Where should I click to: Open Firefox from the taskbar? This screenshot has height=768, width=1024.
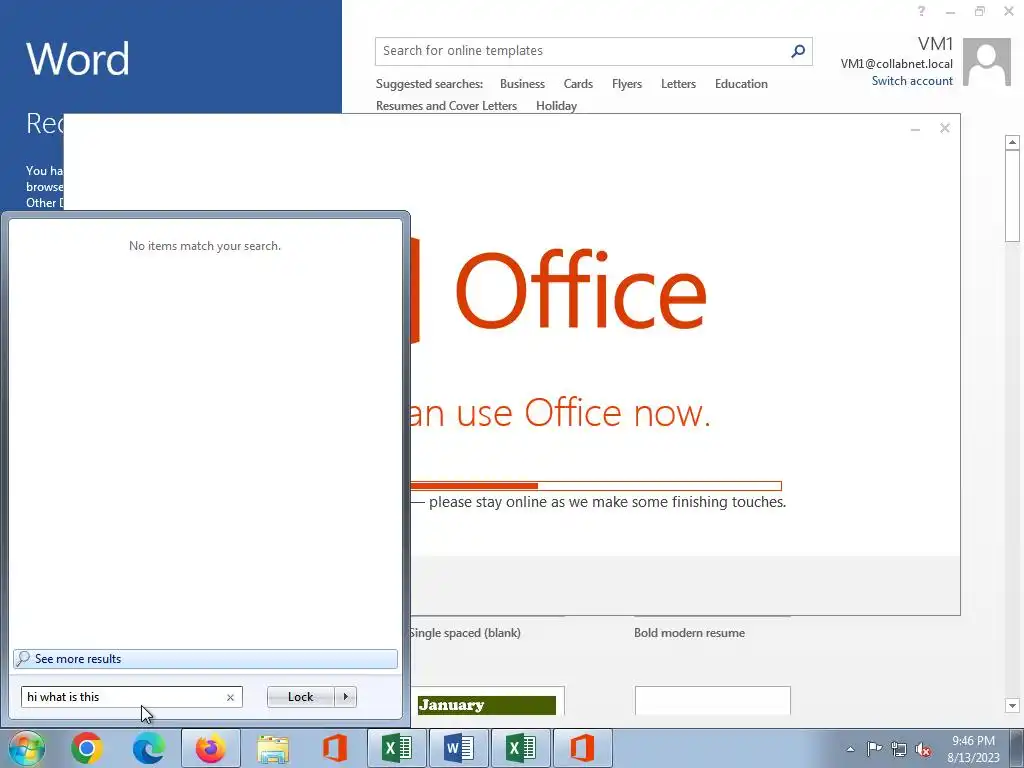click(x=210, y=748)
